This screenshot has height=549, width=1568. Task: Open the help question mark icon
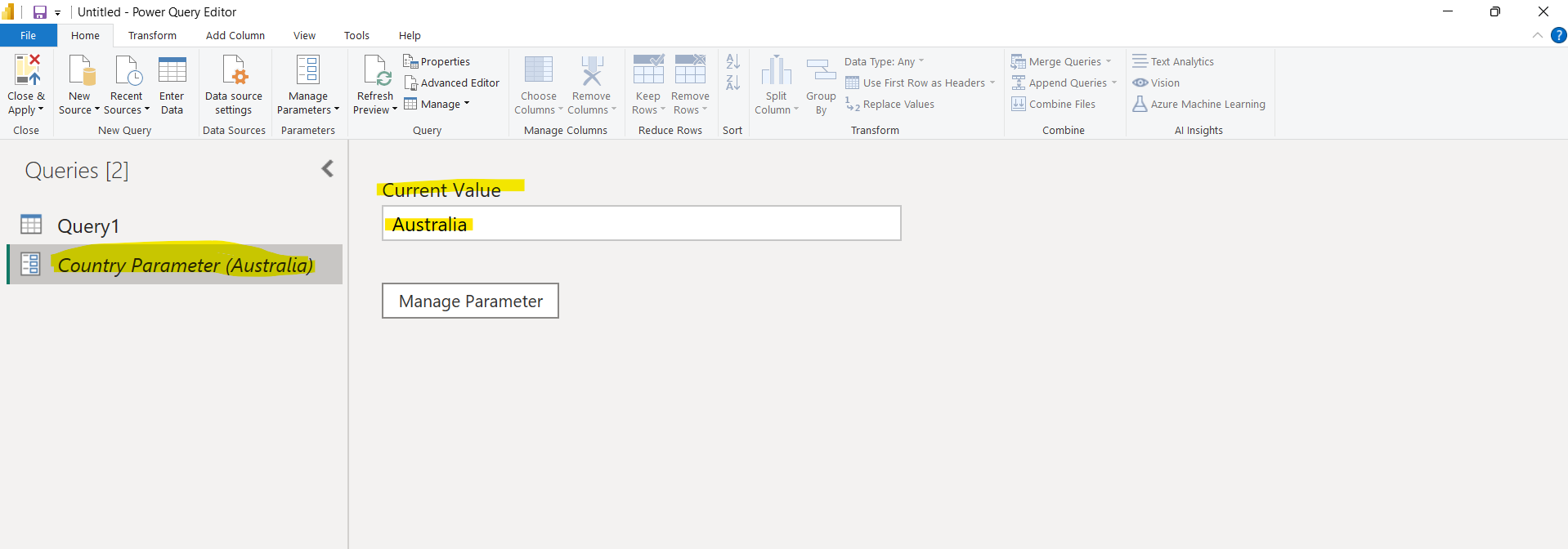[1558, 35]
